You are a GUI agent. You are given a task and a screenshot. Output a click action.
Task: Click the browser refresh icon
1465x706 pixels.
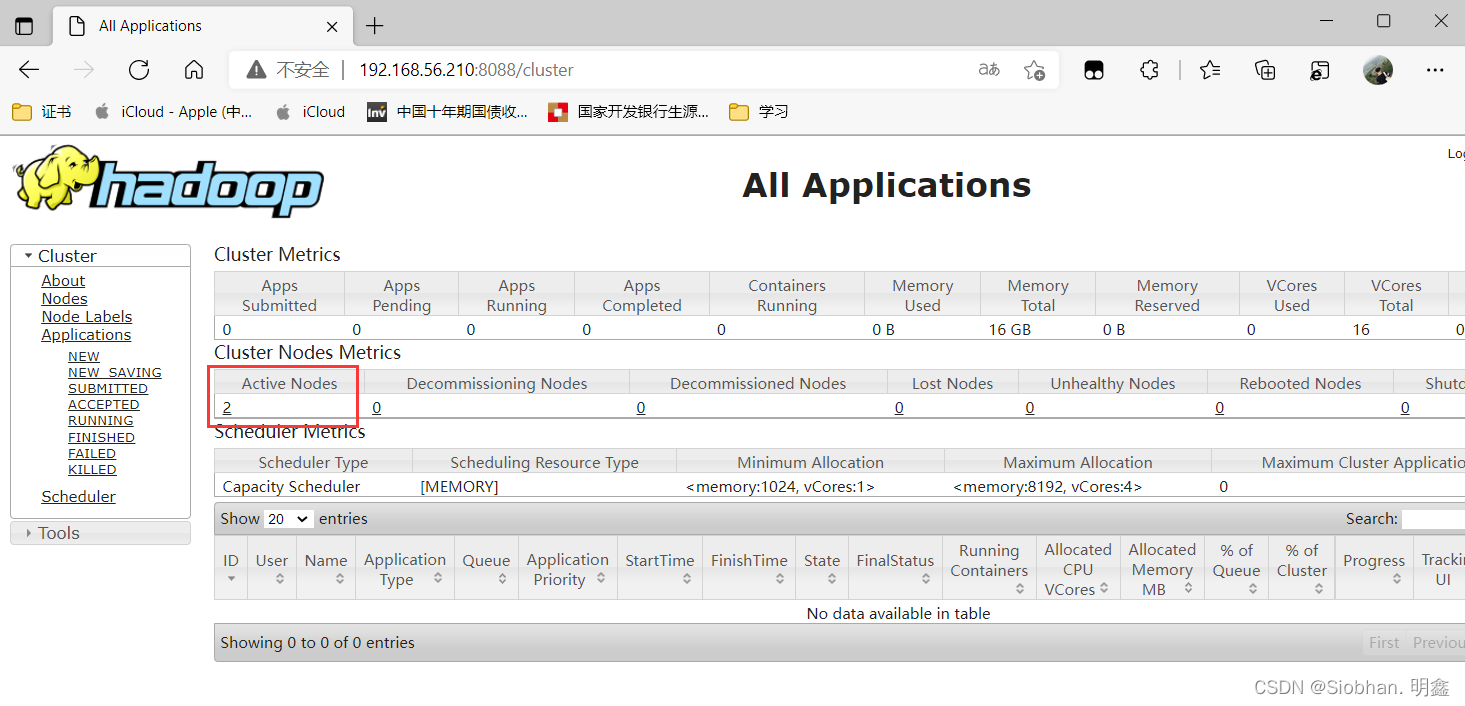tap(139, 70)
